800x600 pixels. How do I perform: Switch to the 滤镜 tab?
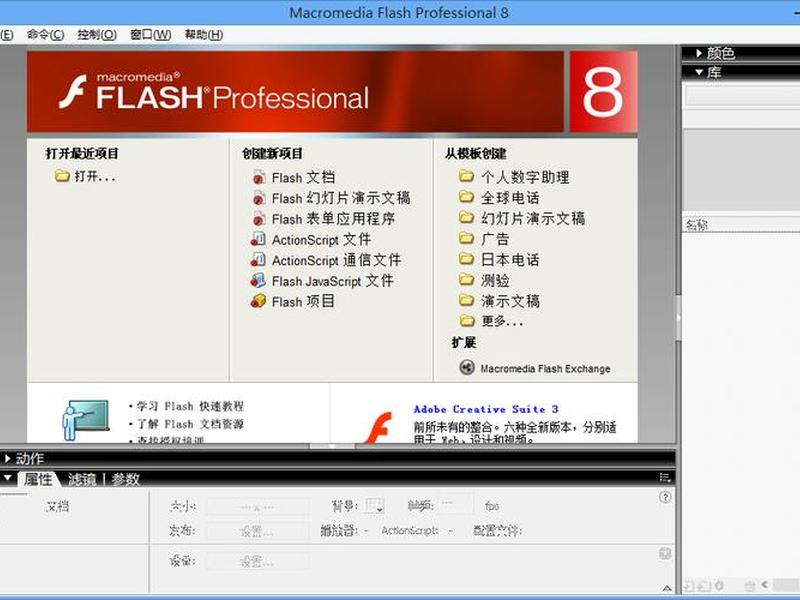coord(82,479)
